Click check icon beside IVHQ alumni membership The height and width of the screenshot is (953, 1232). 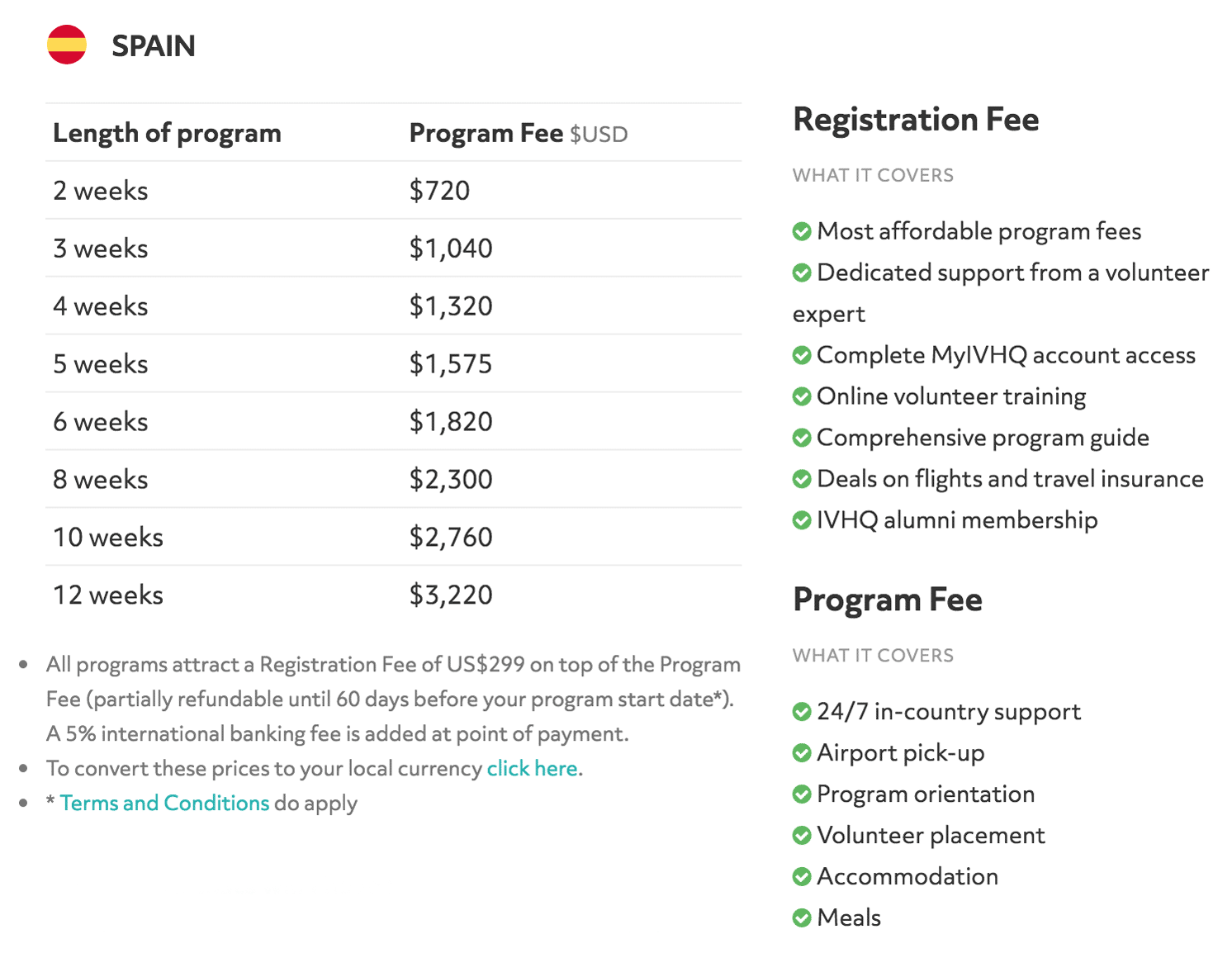coord(802,520)
